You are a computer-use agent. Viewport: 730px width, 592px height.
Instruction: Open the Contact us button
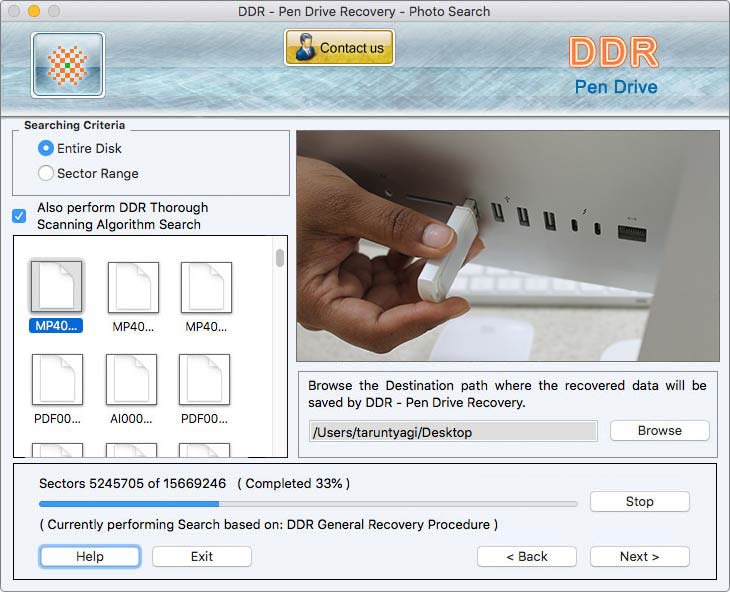click(339, 47)
